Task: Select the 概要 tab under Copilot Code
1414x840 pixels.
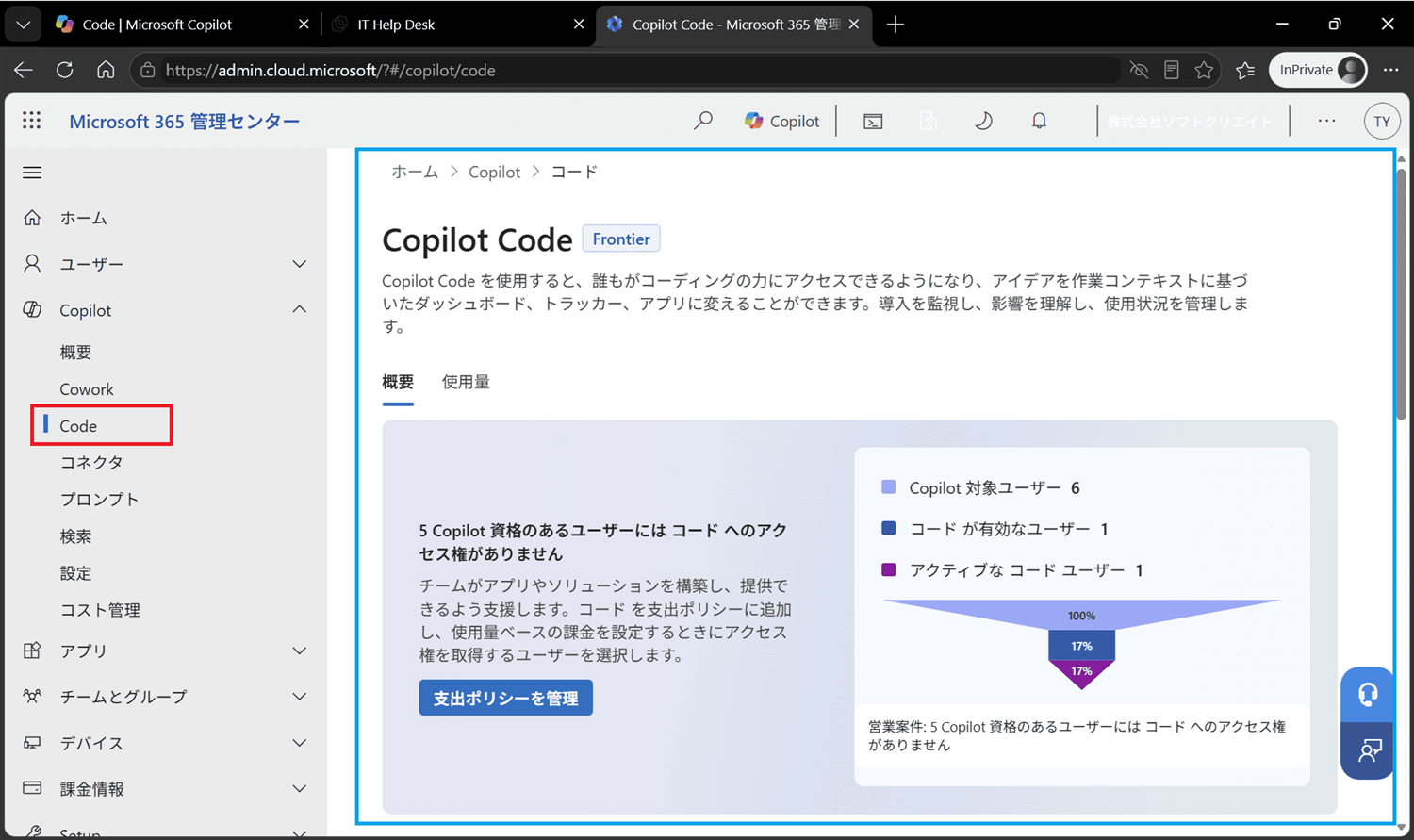Action: click(x=398, y=382)
